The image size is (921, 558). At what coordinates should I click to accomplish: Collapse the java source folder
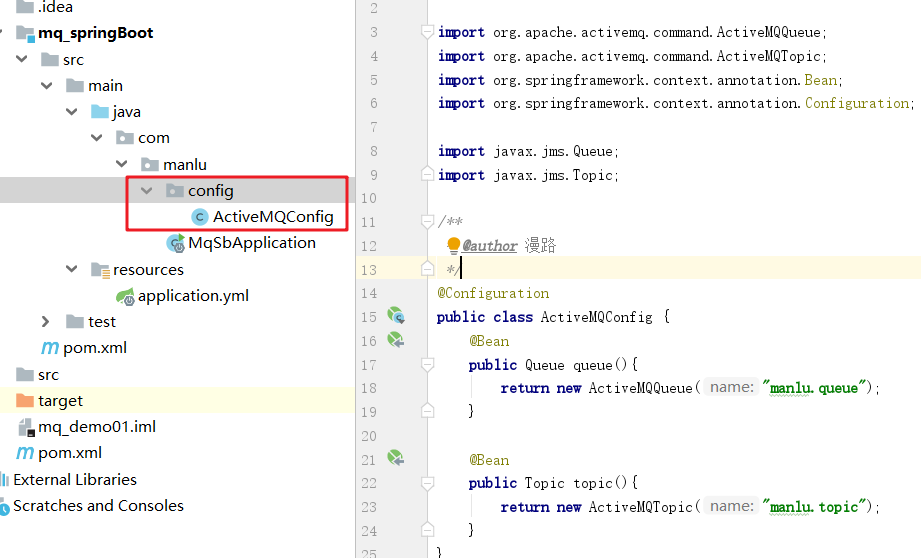72,112
